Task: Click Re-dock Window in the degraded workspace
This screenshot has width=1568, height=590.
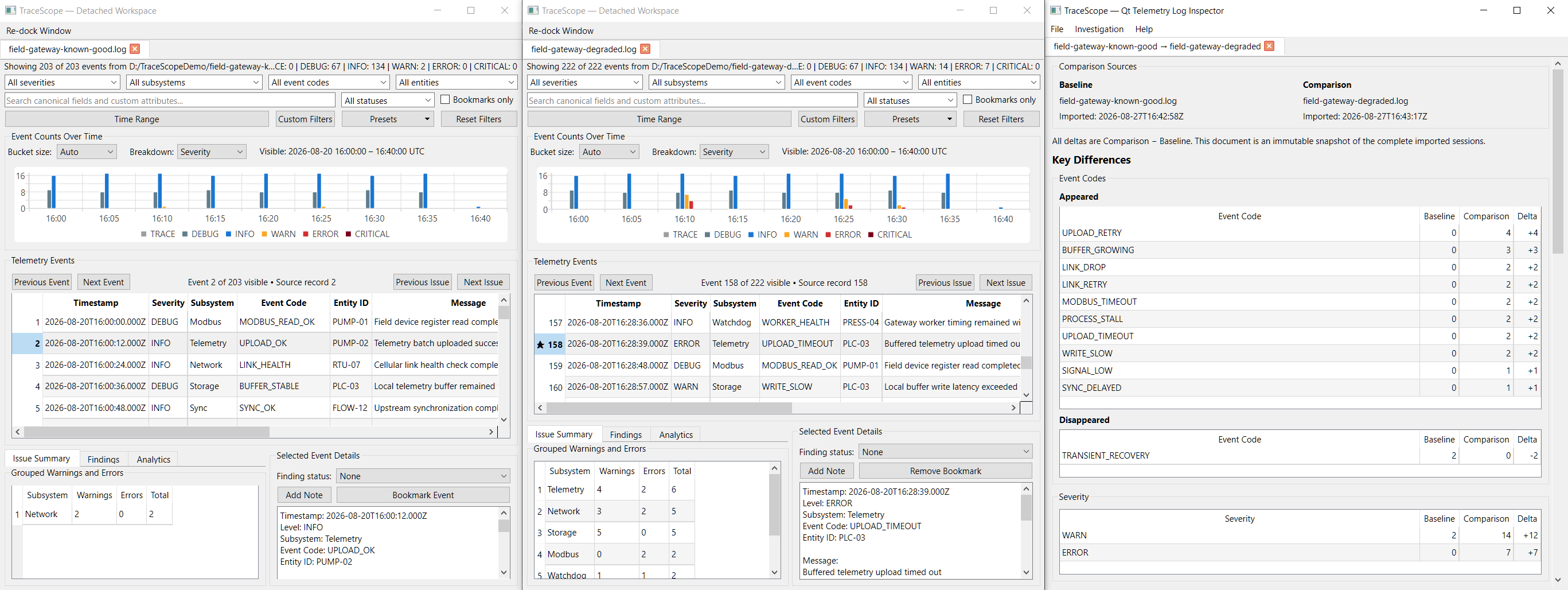Action: [560, 31]
